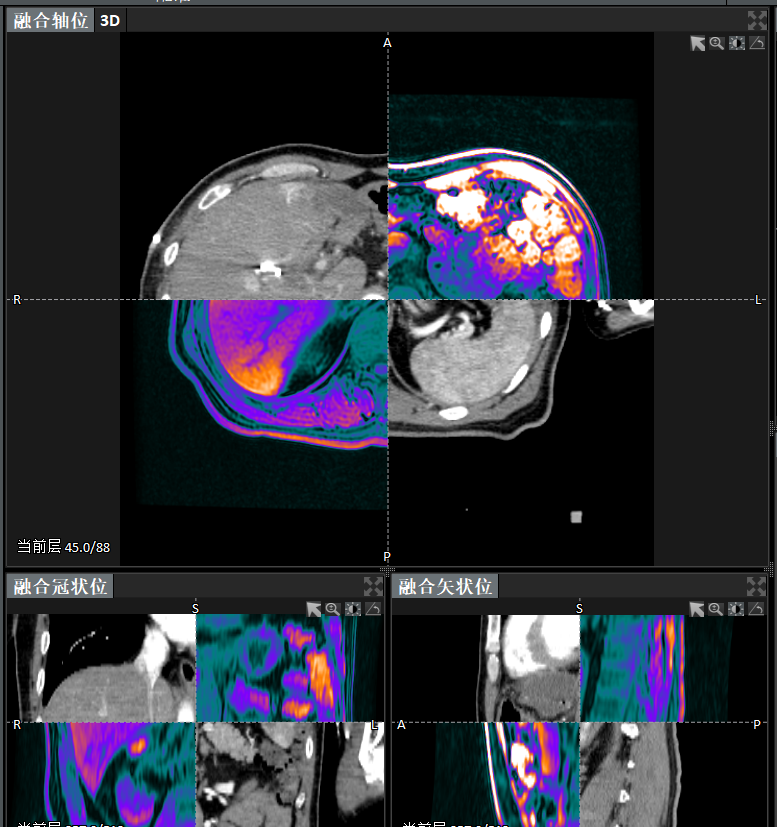This screenshot has width=777, height=827.
Task: Click the rotate angle tool in the axial view
Action: tap(757, 43)
